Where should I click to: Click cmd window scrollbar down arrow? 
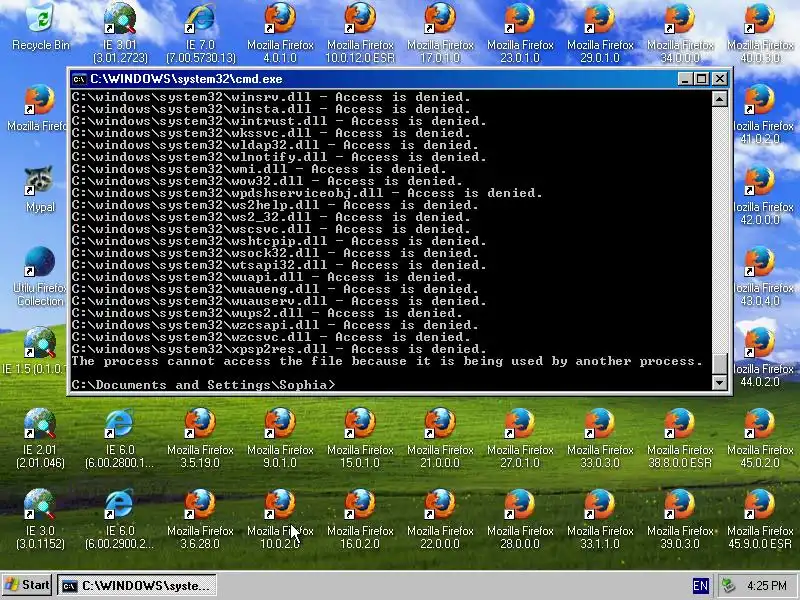click(719, 382)
